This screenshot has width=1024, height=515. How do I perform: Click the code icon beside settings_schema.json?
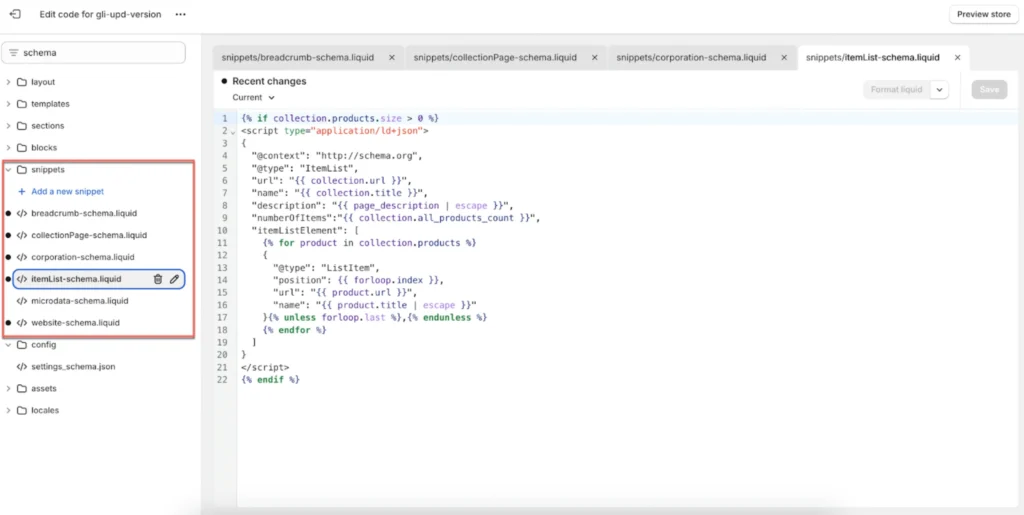point(22,367)
